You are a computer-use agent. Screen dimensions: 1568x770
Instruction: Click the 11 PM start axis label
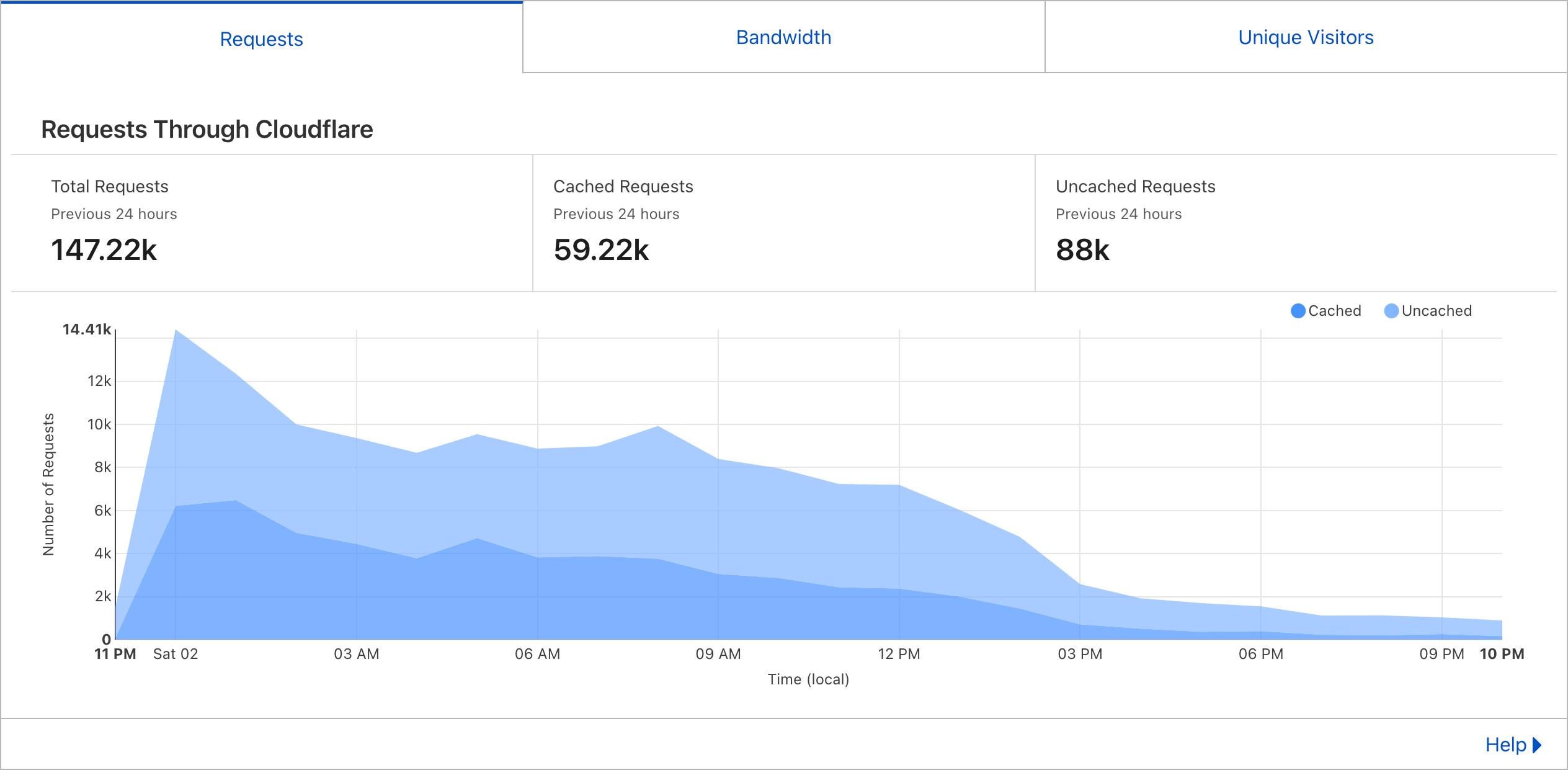tap(115, 654)
